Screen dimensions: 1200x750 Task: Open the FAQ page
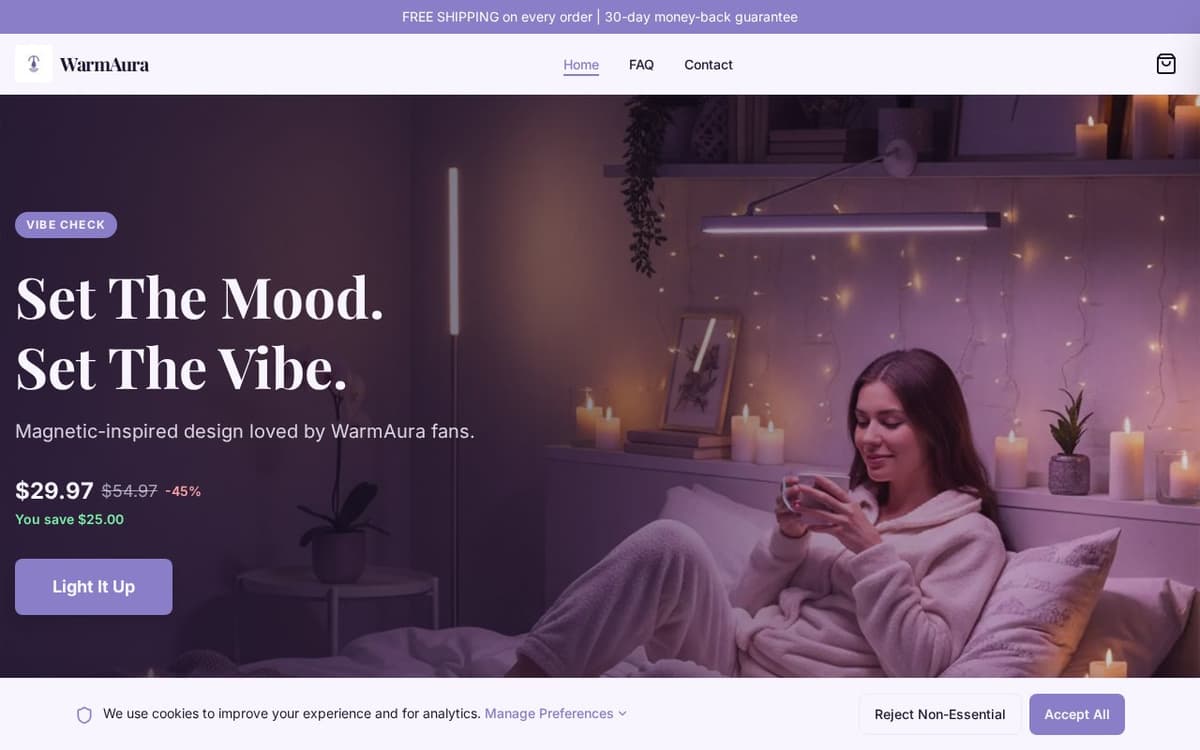click(641, 65)
